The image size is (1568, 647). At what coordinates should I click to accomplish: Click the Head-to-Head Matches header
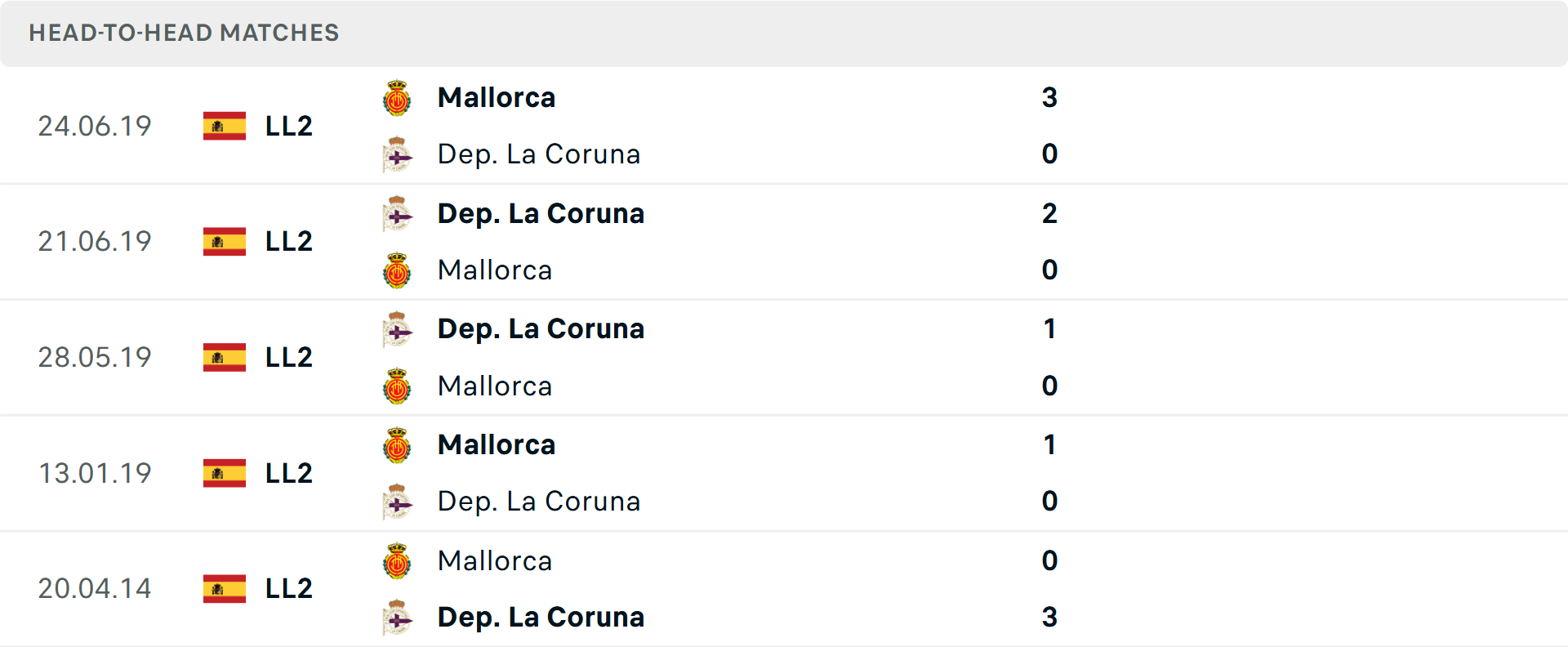pos(184,33)
